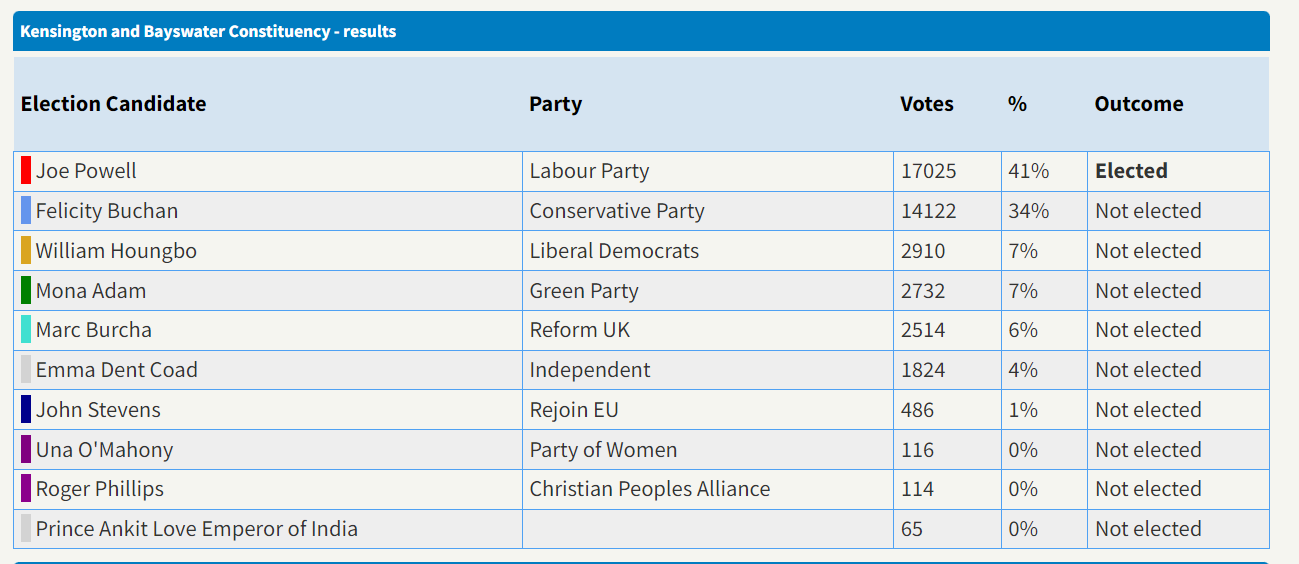Select Prince Ankit Love Emperor of India
The width and height of the screenshot is (1299, 564).
pos(196,529)
